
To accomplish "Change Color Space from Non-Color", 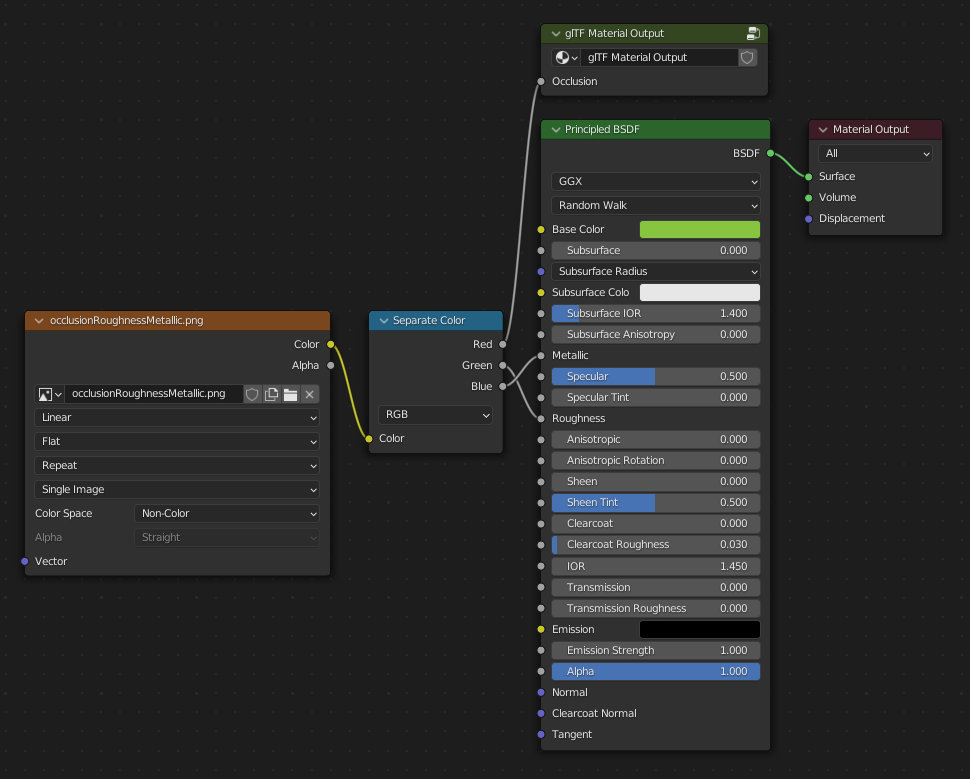I will point(227,513).
